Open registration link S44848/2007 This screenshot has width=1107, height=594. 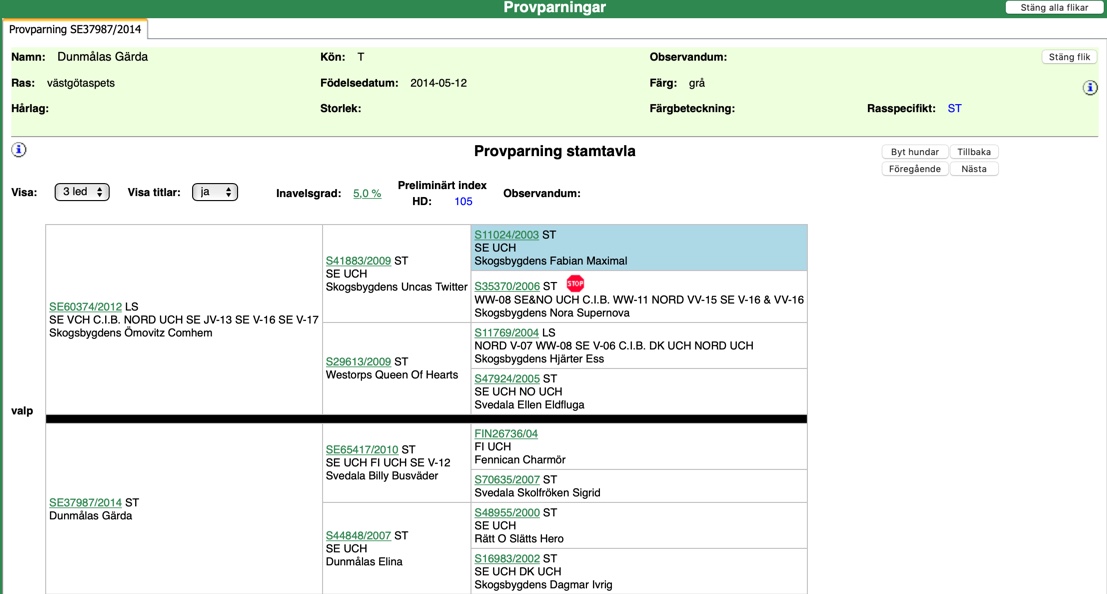tap(358, 536)
